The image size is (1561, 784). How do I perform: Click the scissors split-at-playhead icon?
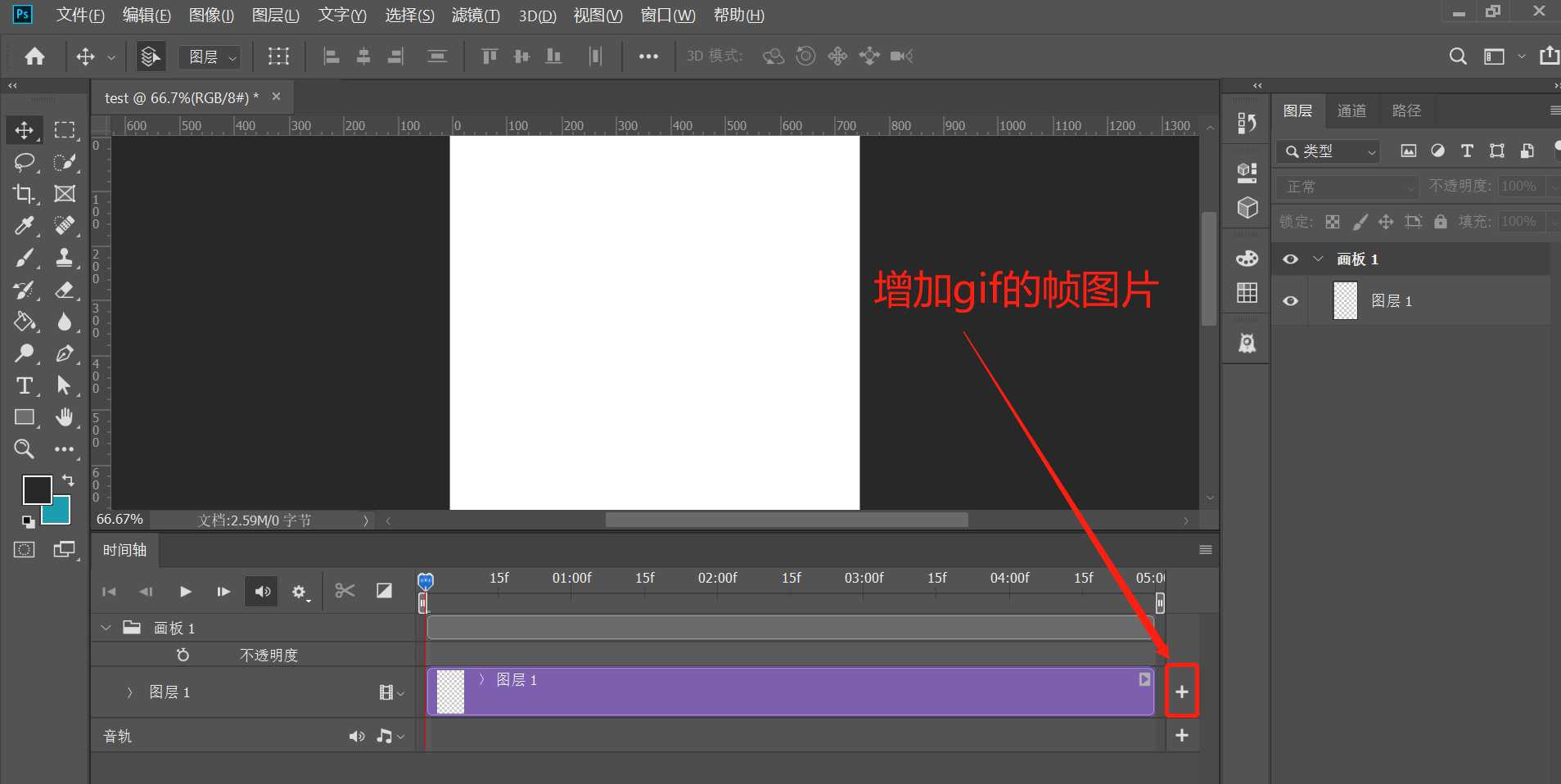pyautogui.click(x=345, y=591)
